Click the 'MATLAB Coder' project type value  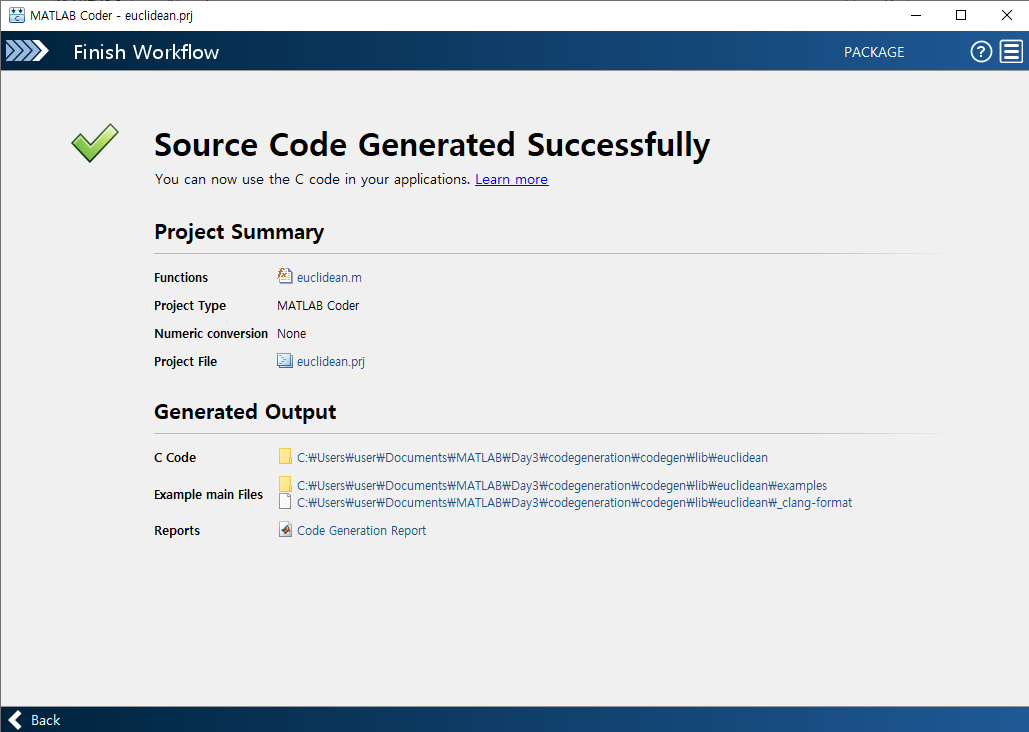(318, 306)
